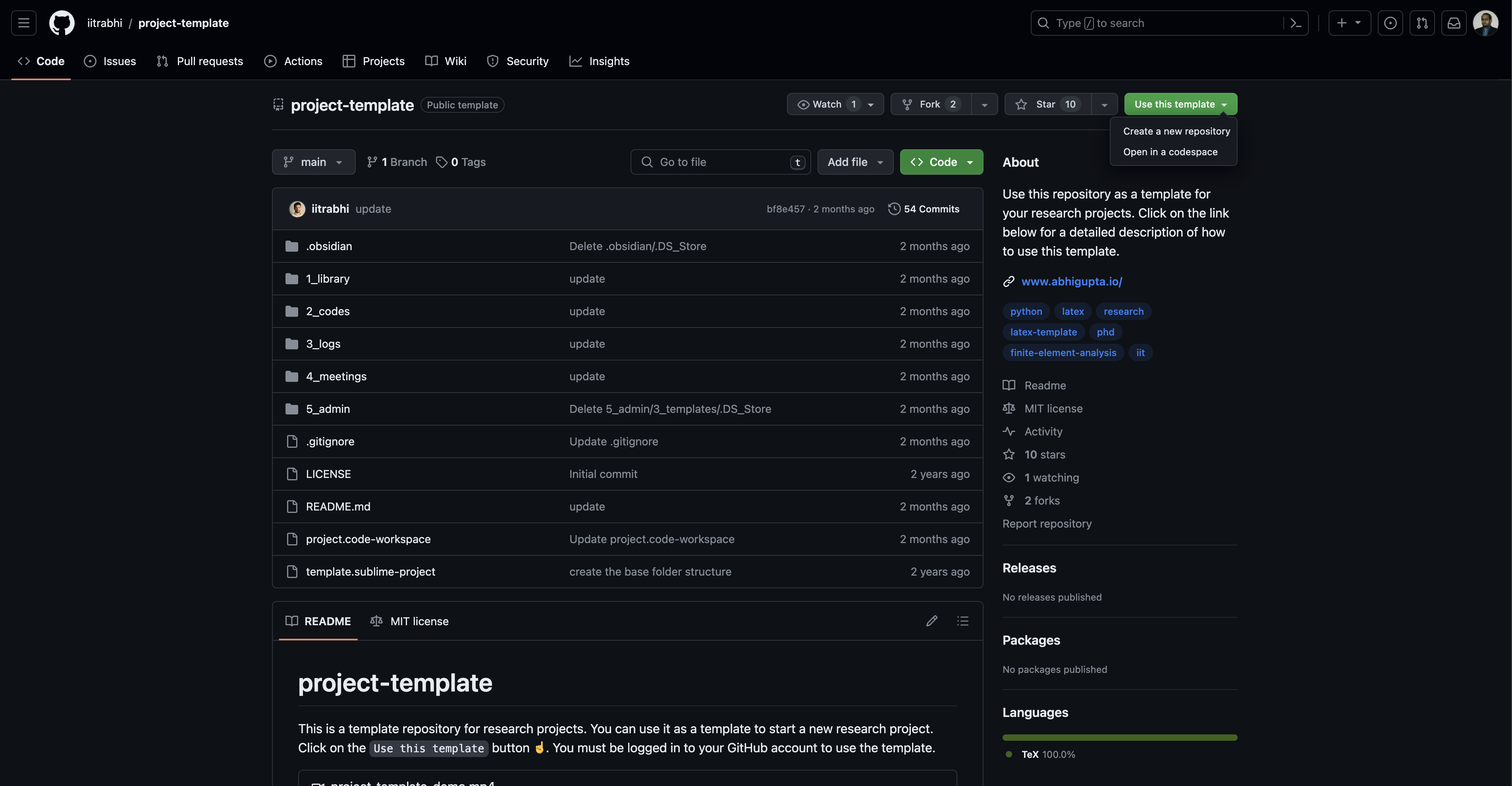
Task: Open the notifications inbox icon
Action: 1453,23
